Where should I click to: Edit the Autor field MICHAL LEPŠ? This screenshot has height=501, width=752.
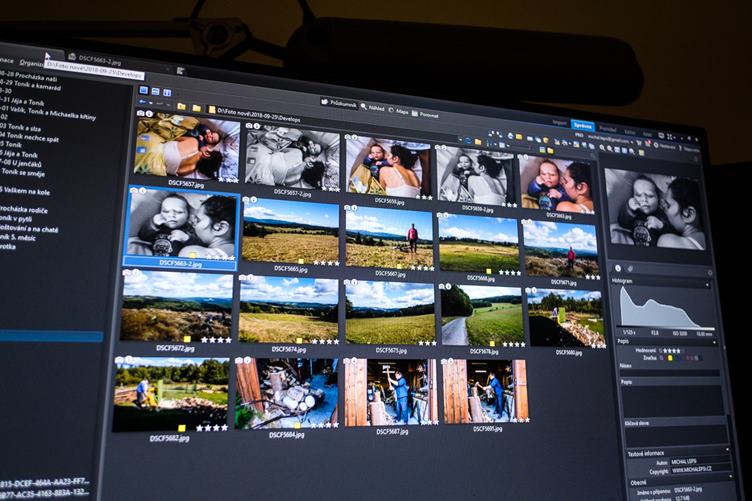[700, 462]
